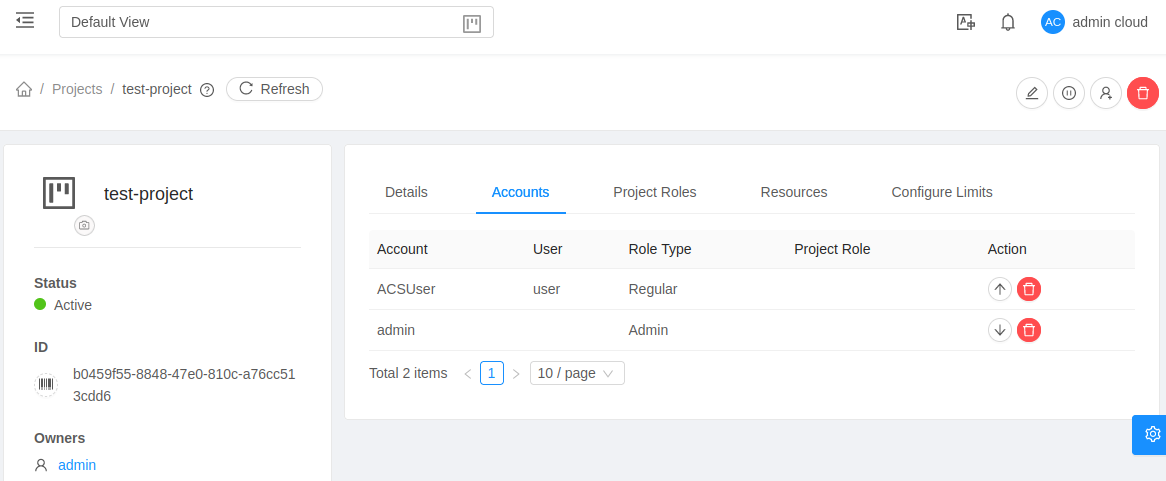Switch to the Resources tab
The width and height of the screenshot is (1166, 481).
[x=793, y=192]
